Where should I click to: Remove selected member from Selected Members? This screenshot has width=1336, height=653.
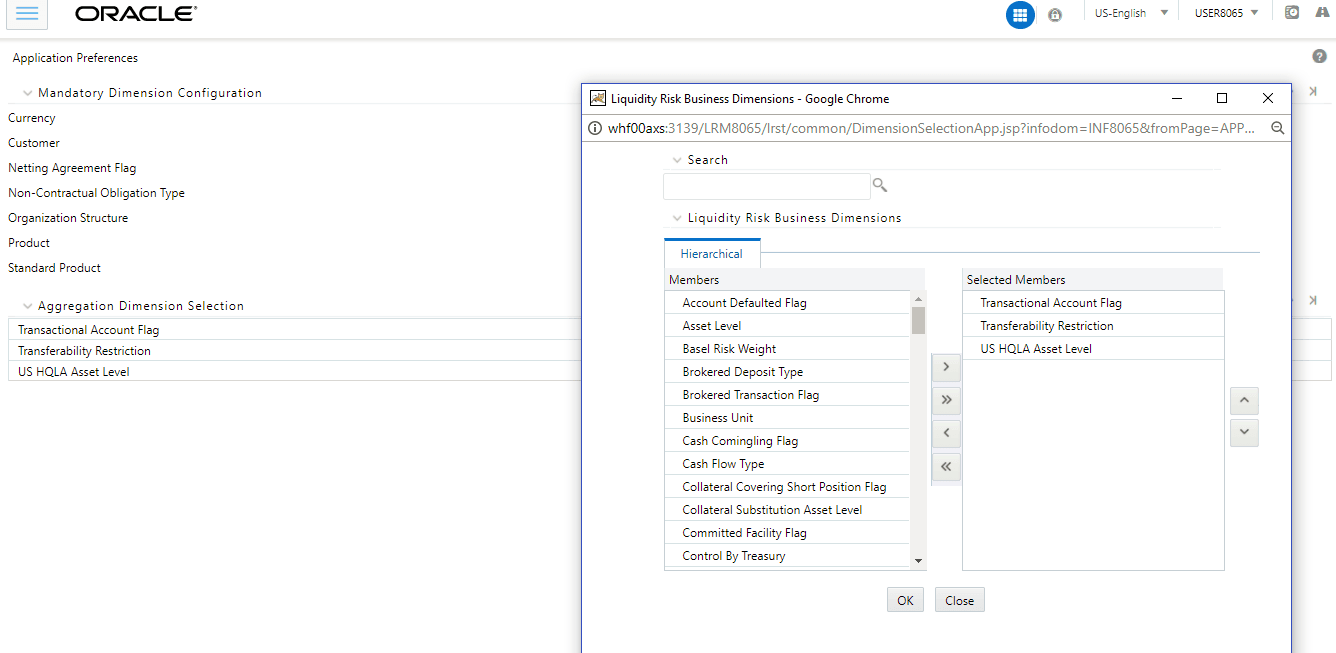pyautogui.click(x=945, y=433)
